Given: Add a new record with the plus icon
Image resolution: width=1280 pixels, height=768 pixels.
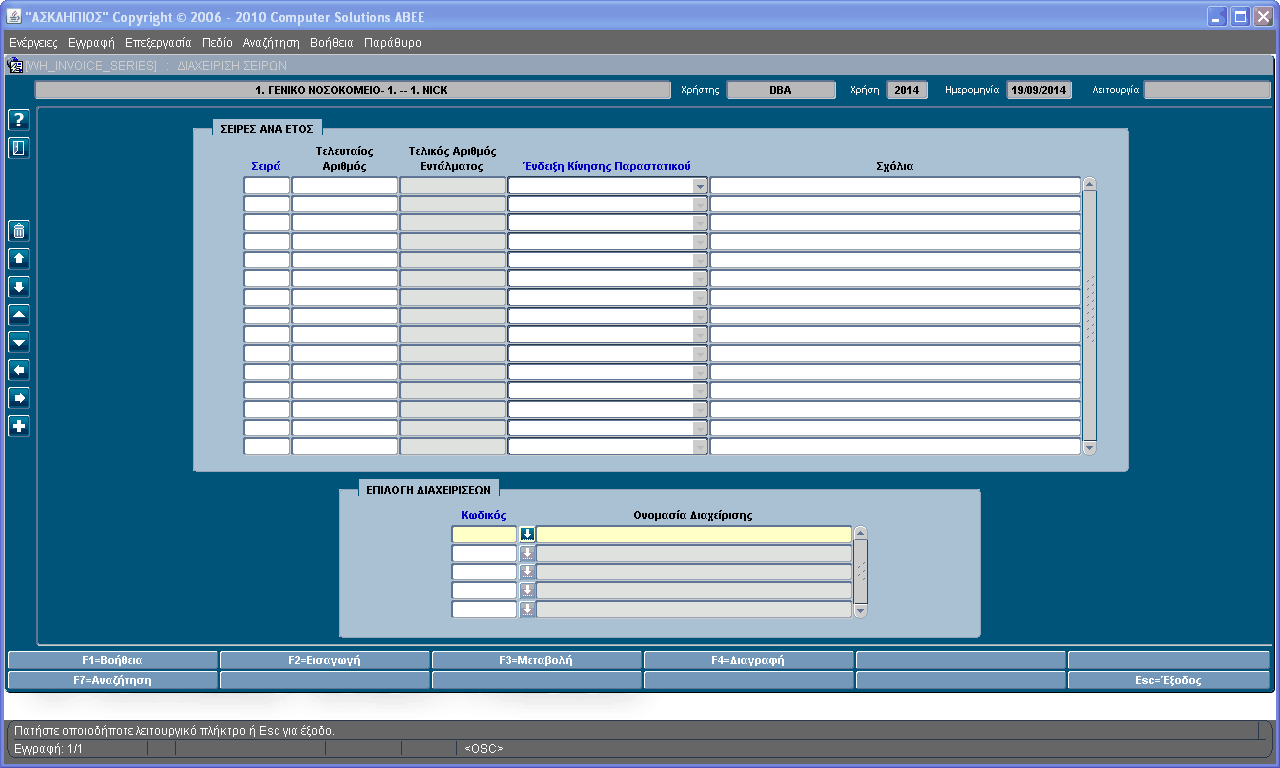Looking at the screenshot, I should click(19, 427).
